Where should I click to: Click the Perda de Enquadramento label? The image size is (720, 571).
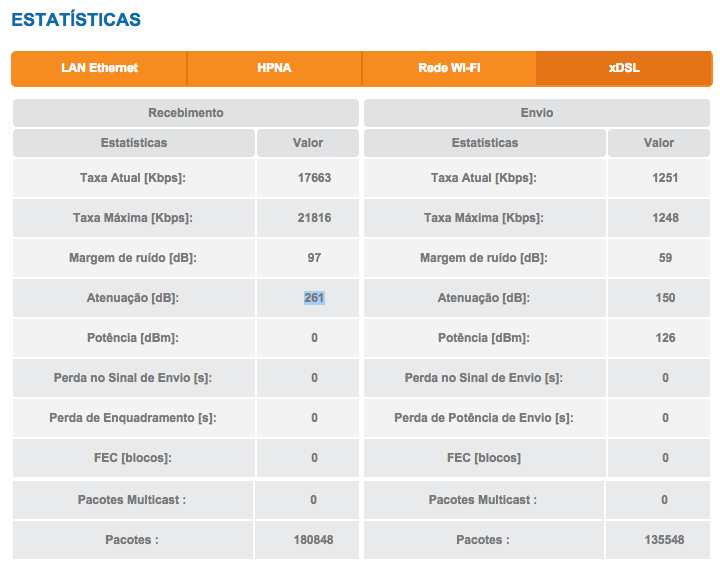tap(133, 418)
